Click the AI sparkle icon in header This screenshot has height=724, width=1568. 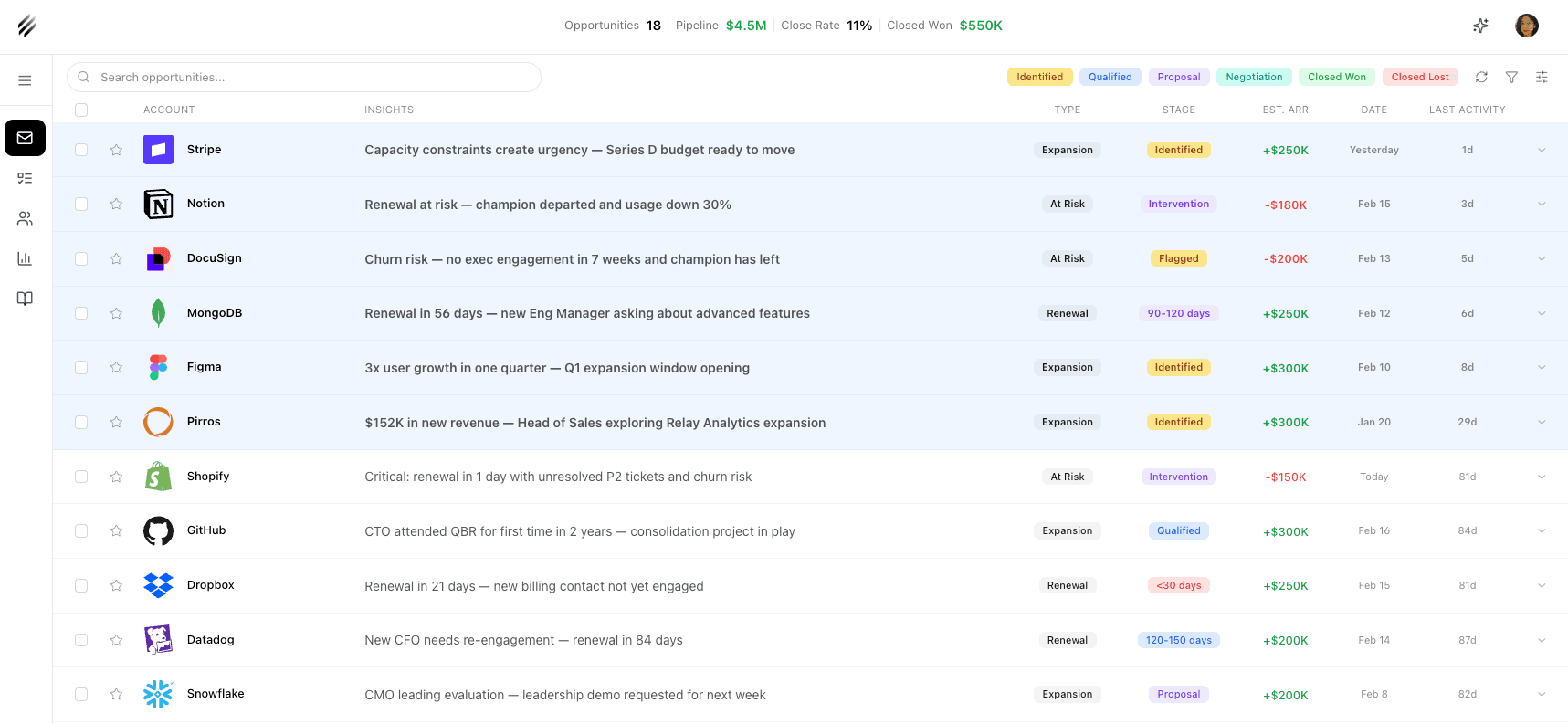(1480, 26)
